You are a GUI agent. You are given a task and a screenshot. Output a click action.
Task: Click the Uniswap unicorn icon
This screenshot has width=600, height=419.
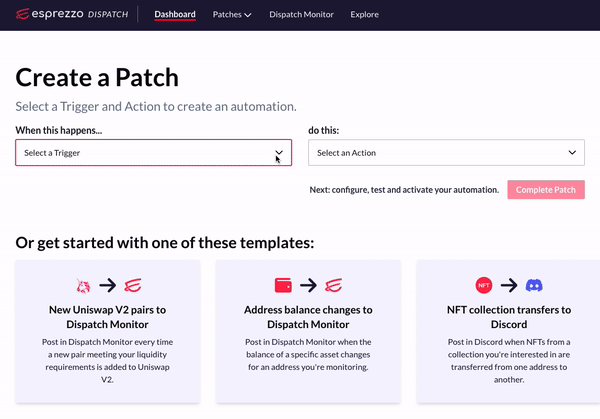[83, 285]
